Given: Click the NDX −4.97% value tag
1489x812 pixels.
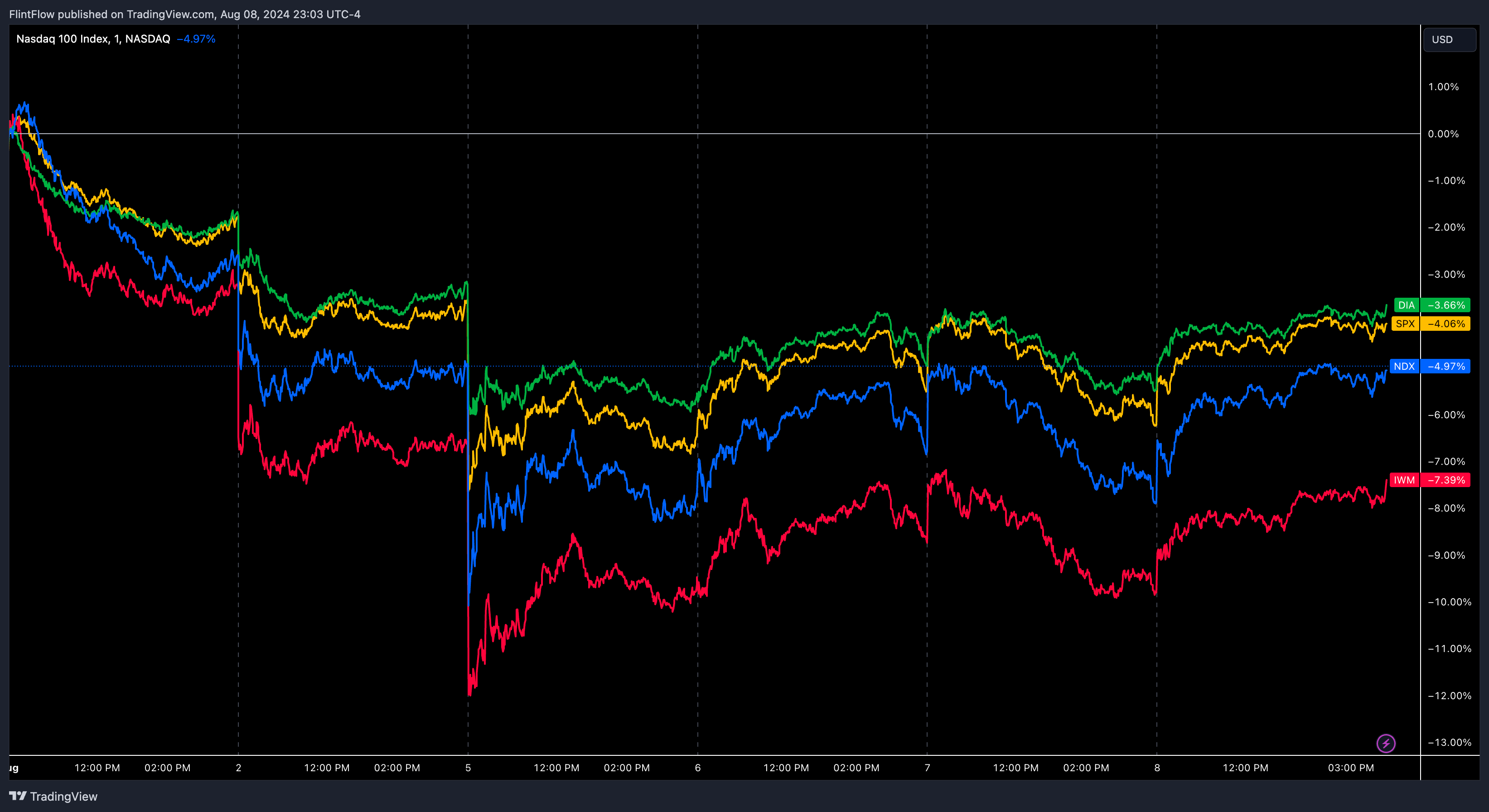Looking at the screenshot, I should (x=1445, y=367).
